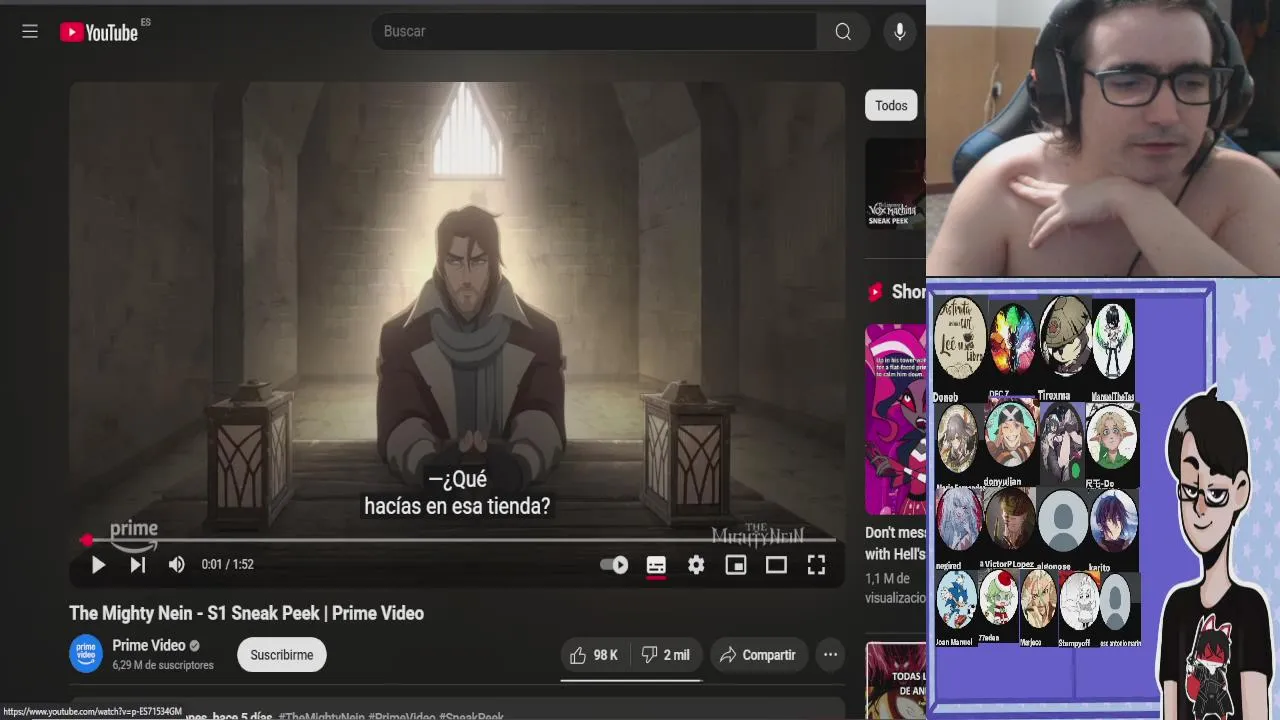Switch to miniplayer mode

tap(736, 565)
